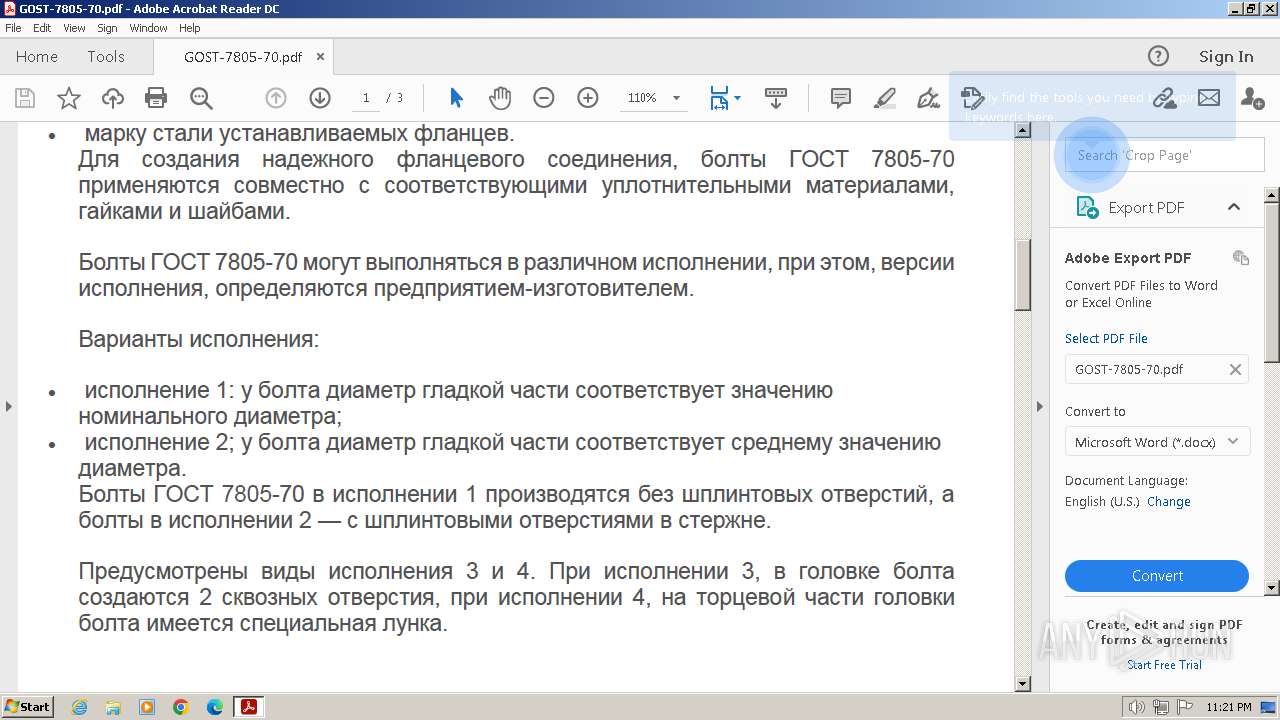Open Internet Explorer from taskbar

pos(79,707)
